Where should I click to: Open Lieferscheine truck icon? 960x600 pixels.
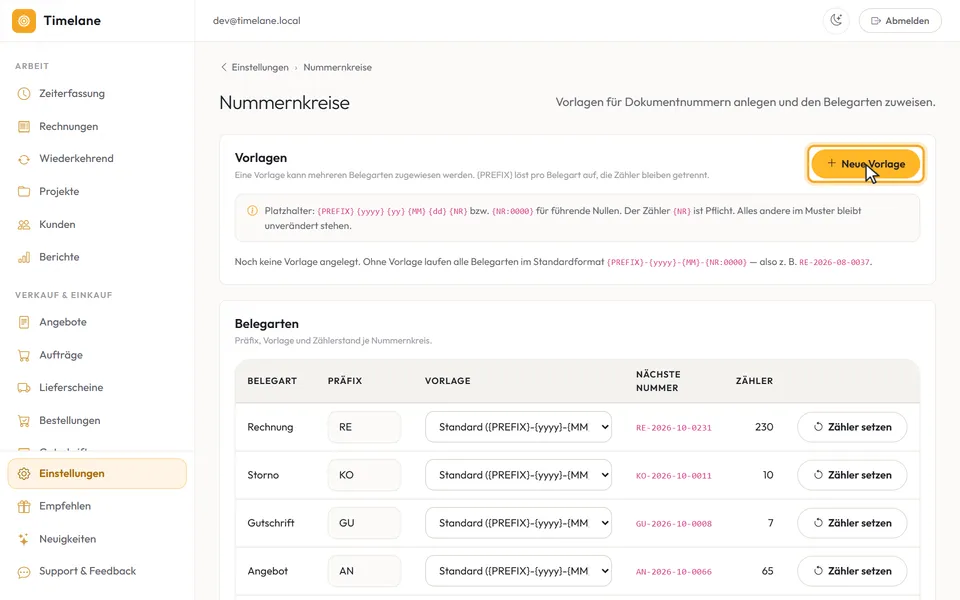coord(24,388)
